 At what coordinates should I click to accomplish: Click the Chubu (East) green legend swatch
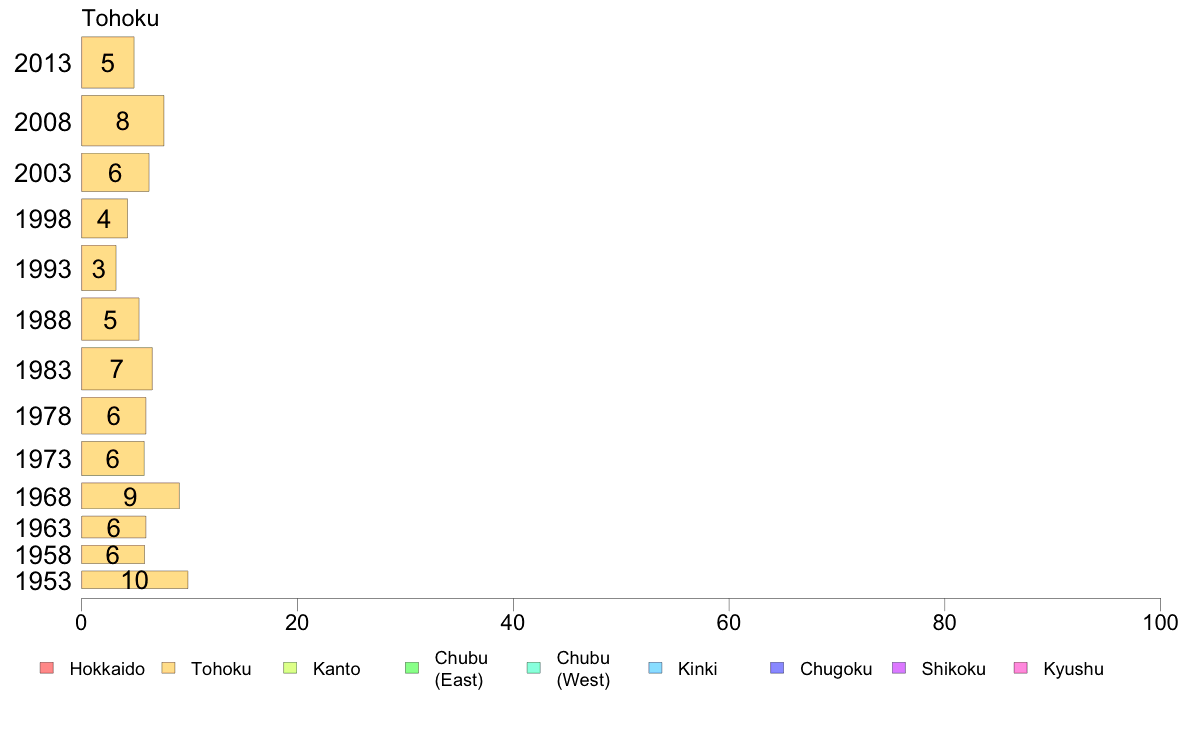pyautogui.click(x=412, y=668)
